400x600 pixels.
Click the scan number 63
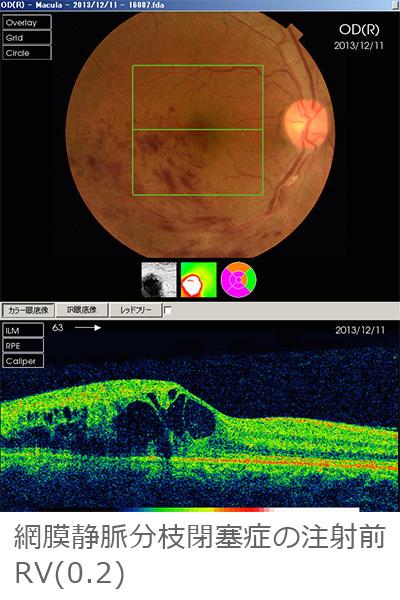(x=57, y=328)
